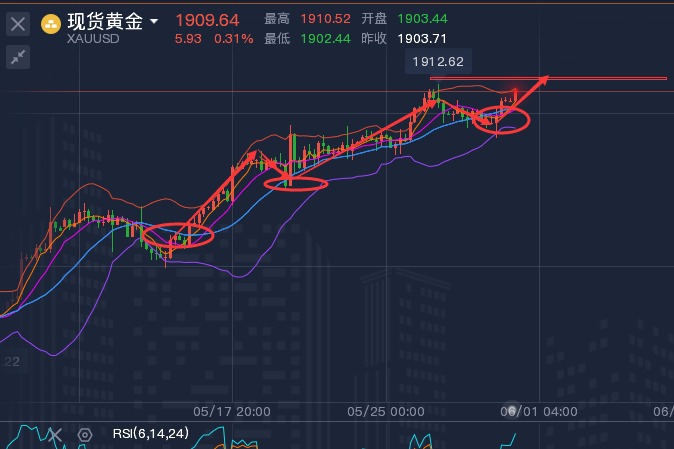Click the 06/01 04:00 time axis marker
674x449 pixels.
click(538, 411)
